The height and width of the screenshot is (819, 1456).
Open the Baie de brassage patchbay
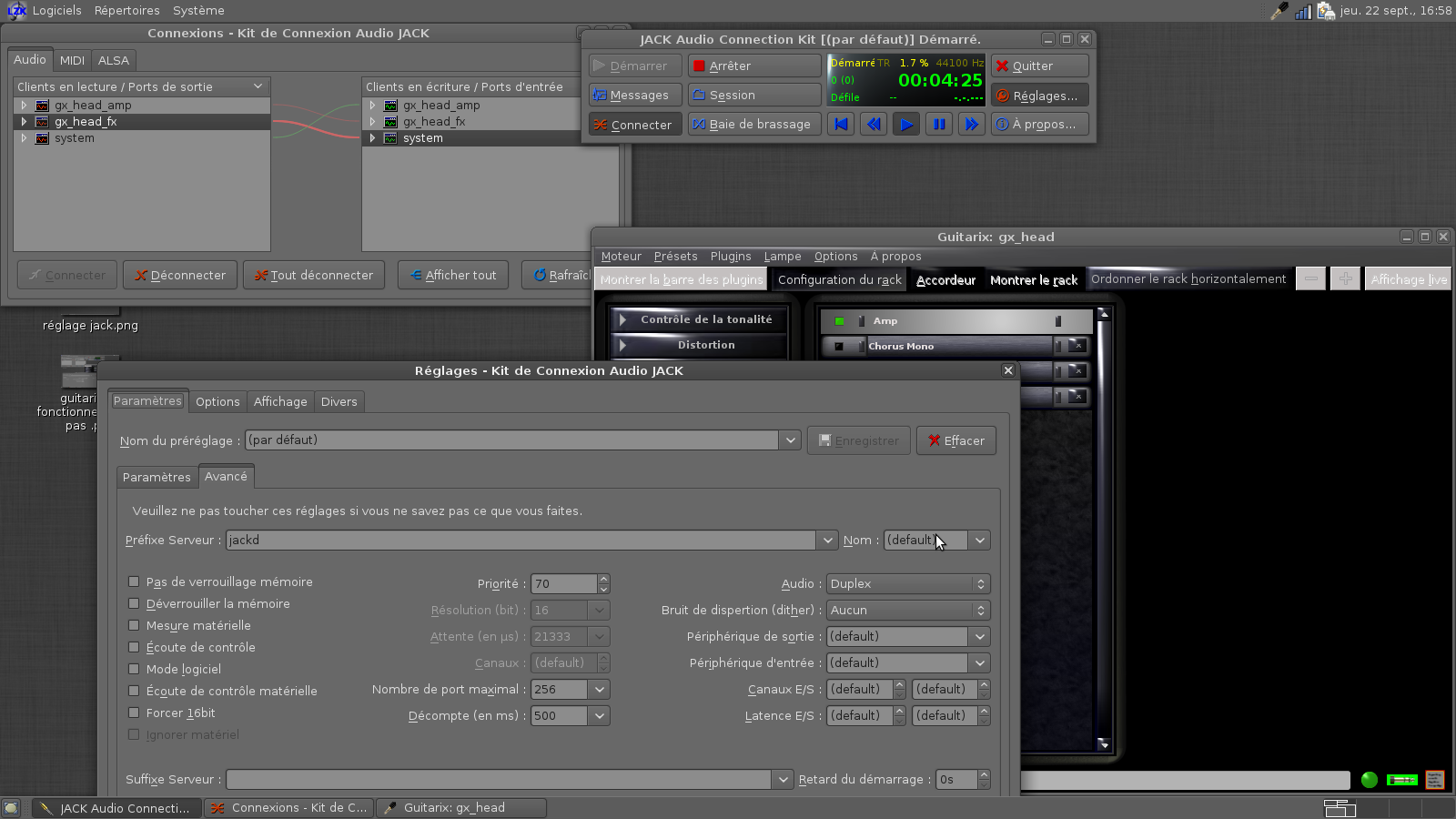click(x=754, y=125)
